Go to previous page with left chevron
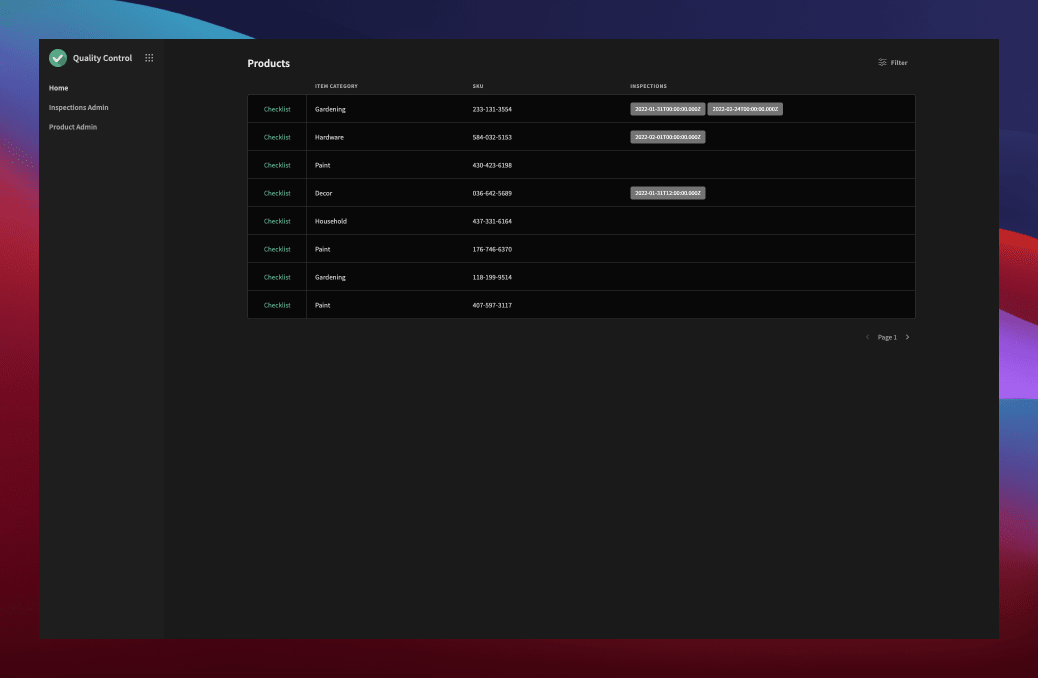1038x678 pixels. coord(867,337)
